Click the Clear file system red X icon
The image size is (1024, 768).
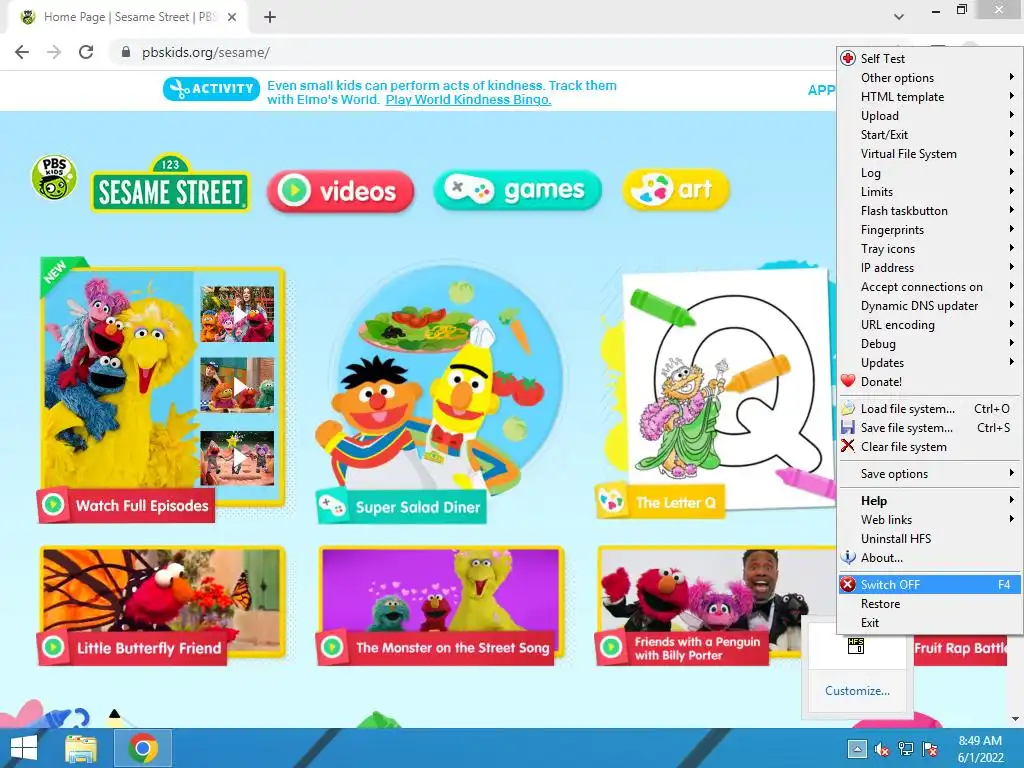[x=848, y=447]
